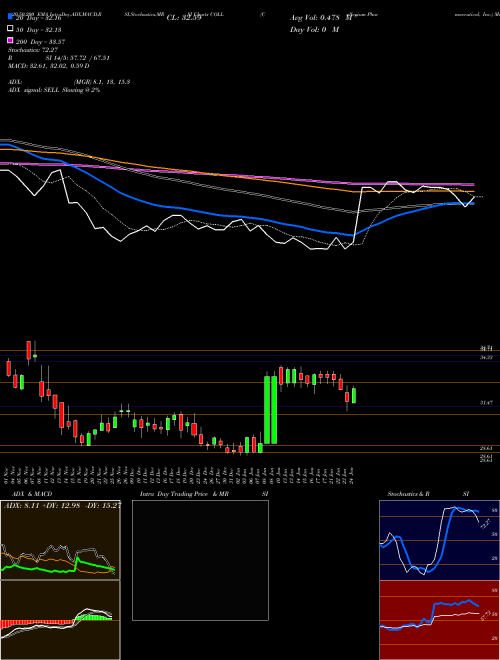
Task: Open the red RSI chart panel
Action: point(439,620)
